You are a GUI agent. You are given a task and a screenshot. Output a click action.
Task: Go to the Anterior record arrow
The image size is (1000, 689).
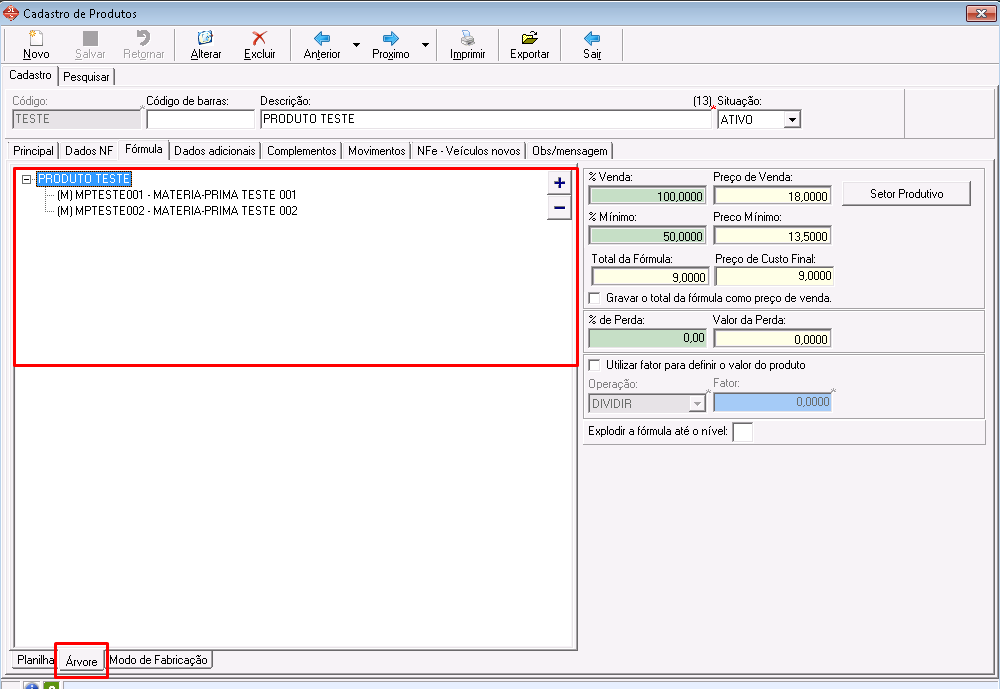[x=322, y=38]
